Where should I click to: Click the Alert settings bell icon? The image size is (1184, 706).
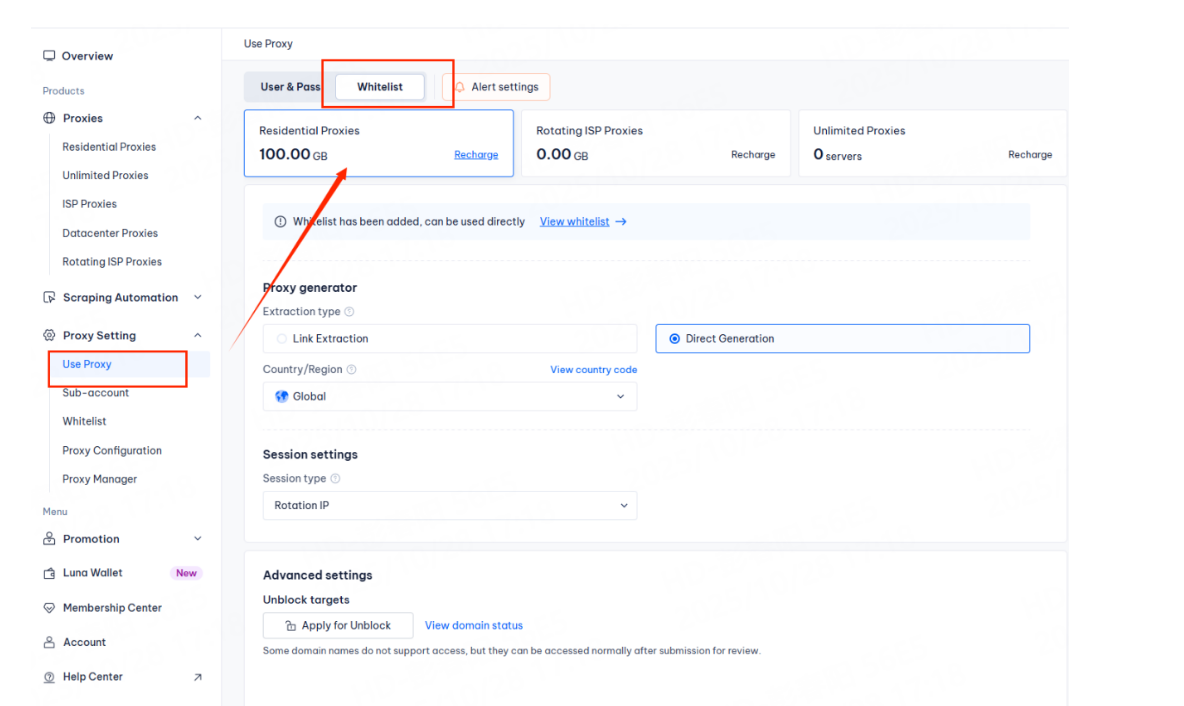459,87
